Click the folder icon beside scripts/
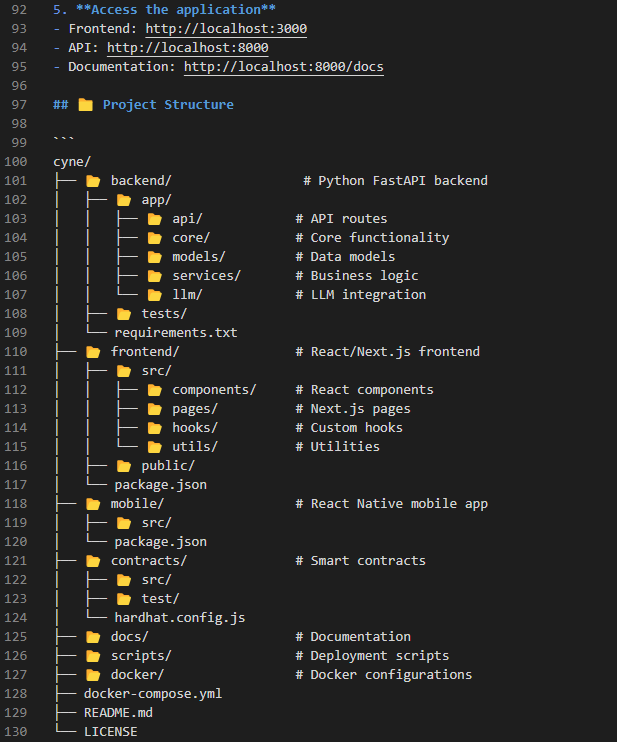The width and height of the screenshot is (617, 742). click(93, 656)
